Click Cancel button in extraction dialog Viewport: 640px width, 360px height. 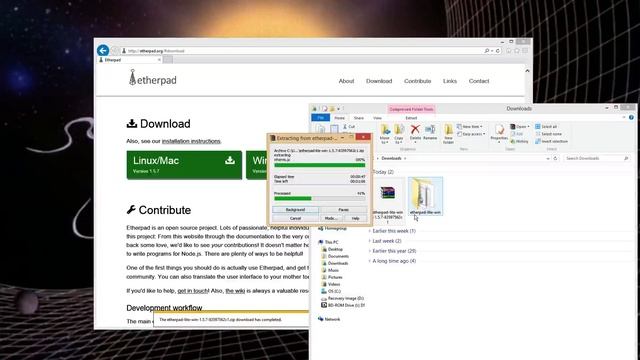[x=296, y=218]
